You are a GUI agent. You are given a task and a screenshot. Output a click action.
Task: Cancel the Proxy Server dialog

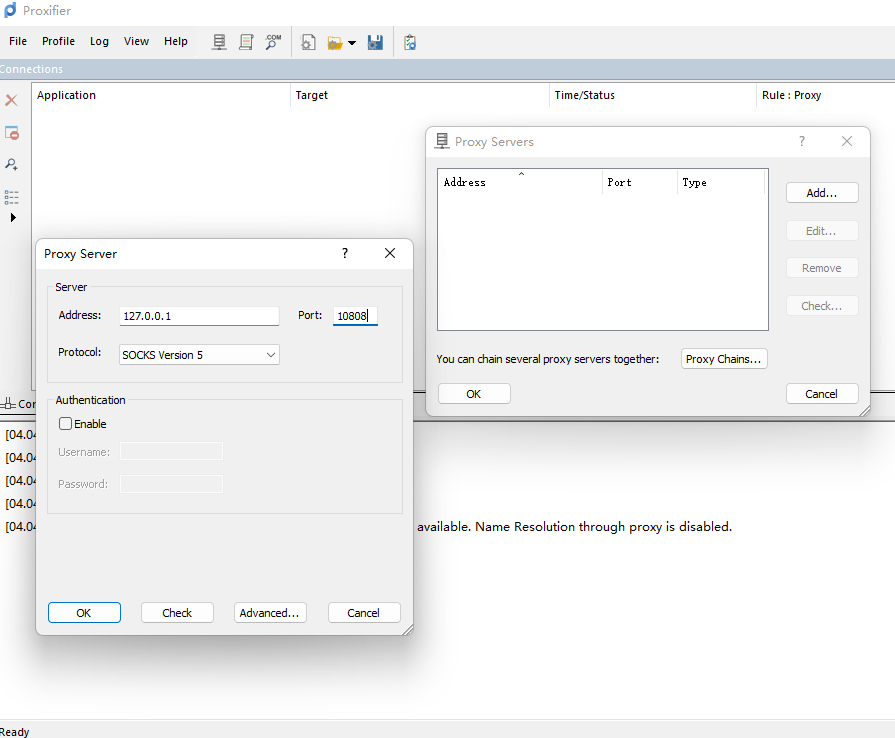pos(364,612)
